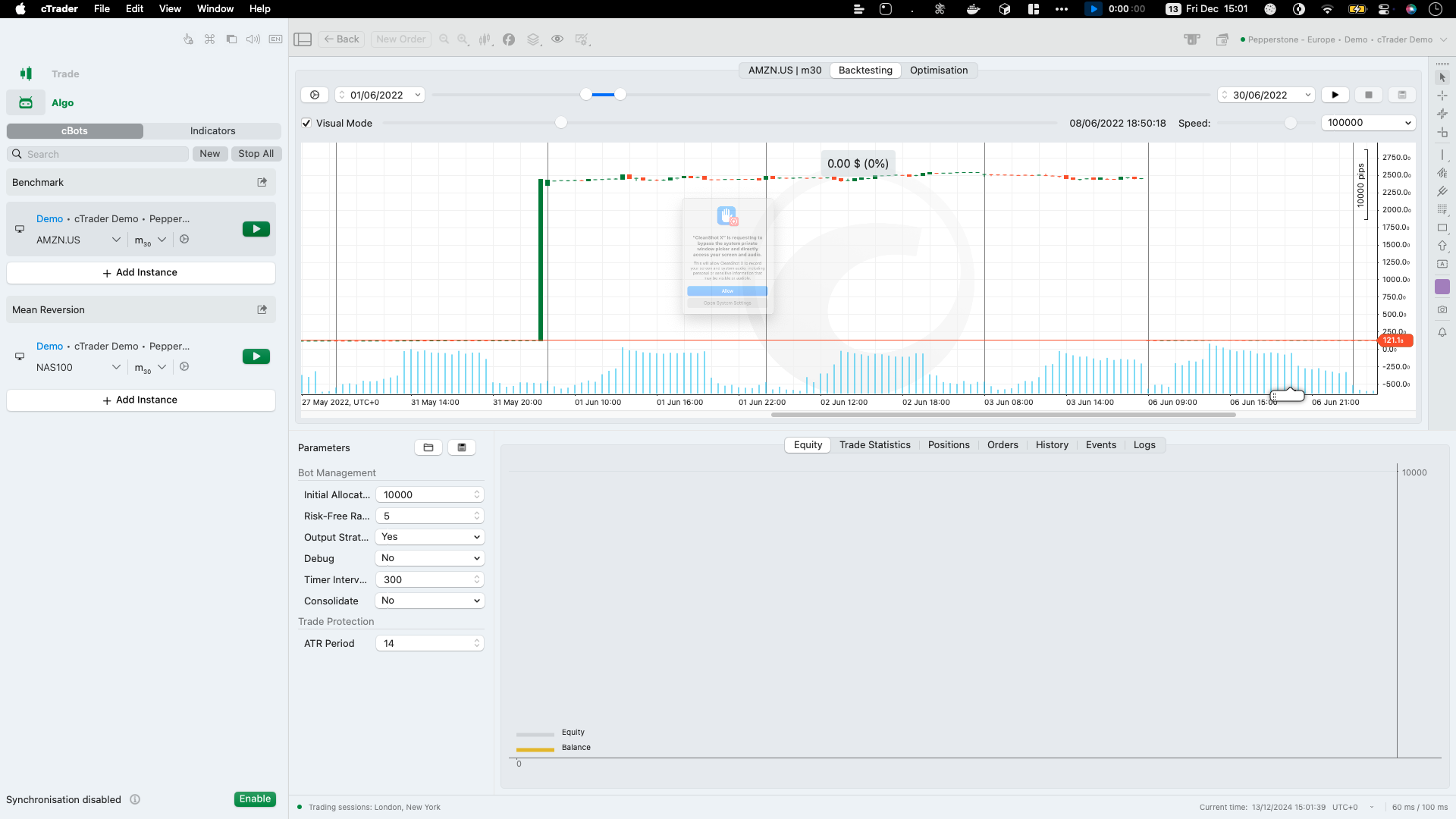This screenshot has width=1456, height=819.
Task: Open the Consolidate No dropdown
Action: coord(430,601)
